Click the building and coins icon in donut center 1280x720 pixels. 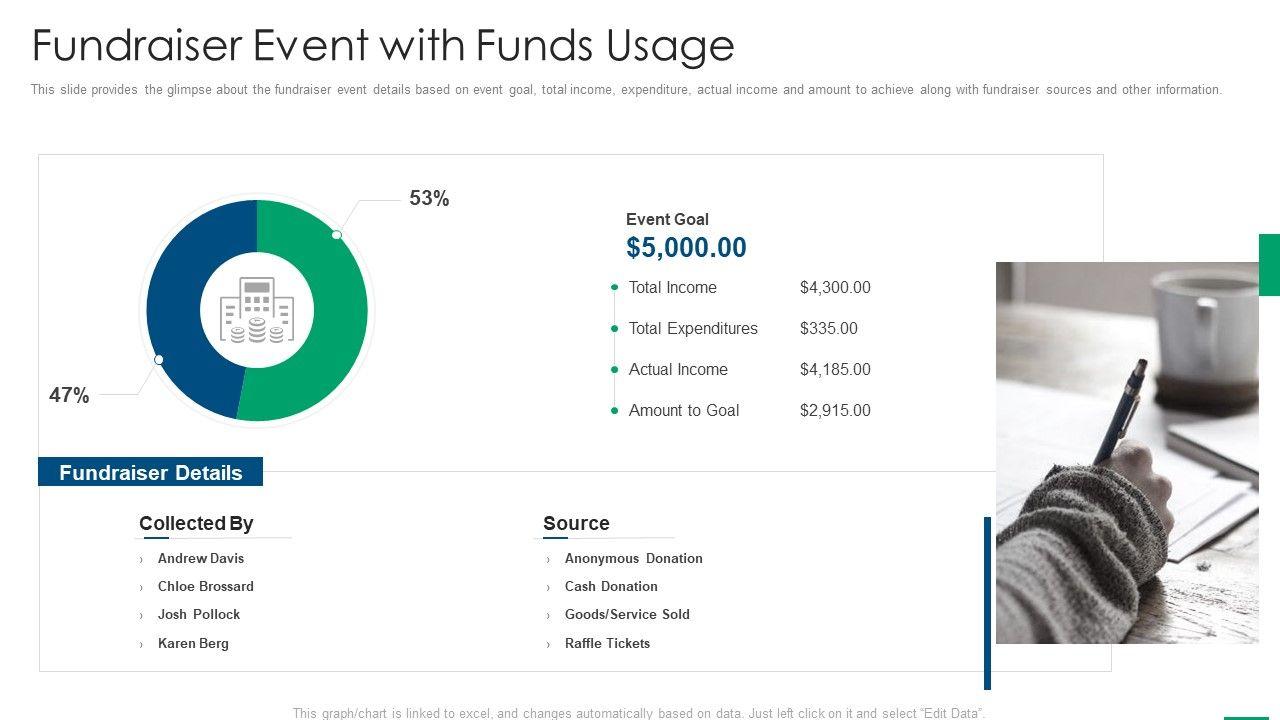point(257,311)
